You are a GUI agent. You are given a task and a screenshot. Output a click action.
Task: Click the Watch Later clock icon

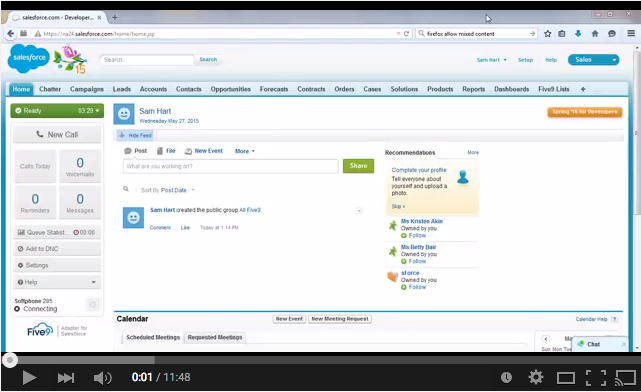click(506, 377)
